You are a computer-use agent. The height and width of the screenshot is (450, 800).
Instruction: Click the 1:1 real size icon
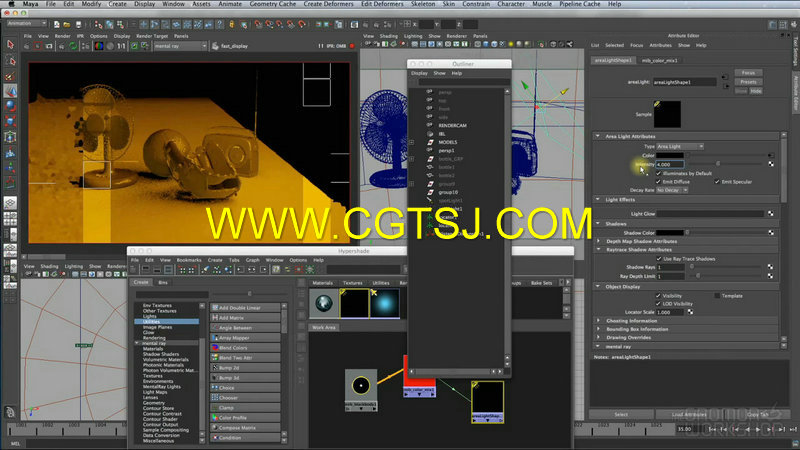click(121, 46)
